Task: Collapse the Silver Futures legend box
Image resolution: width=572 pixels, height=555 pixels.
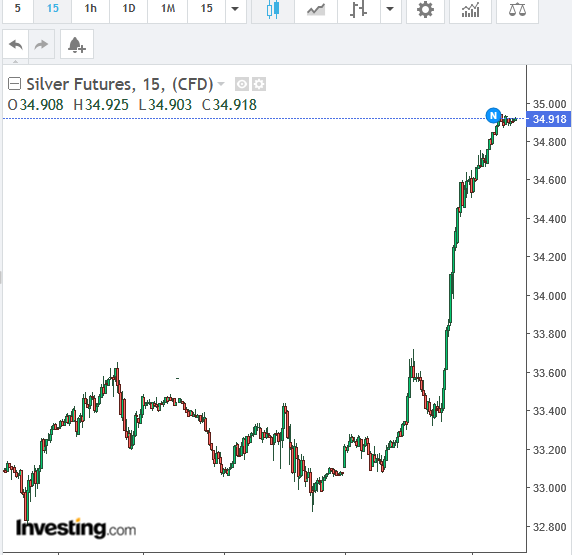Action: (x=14, y=84)
